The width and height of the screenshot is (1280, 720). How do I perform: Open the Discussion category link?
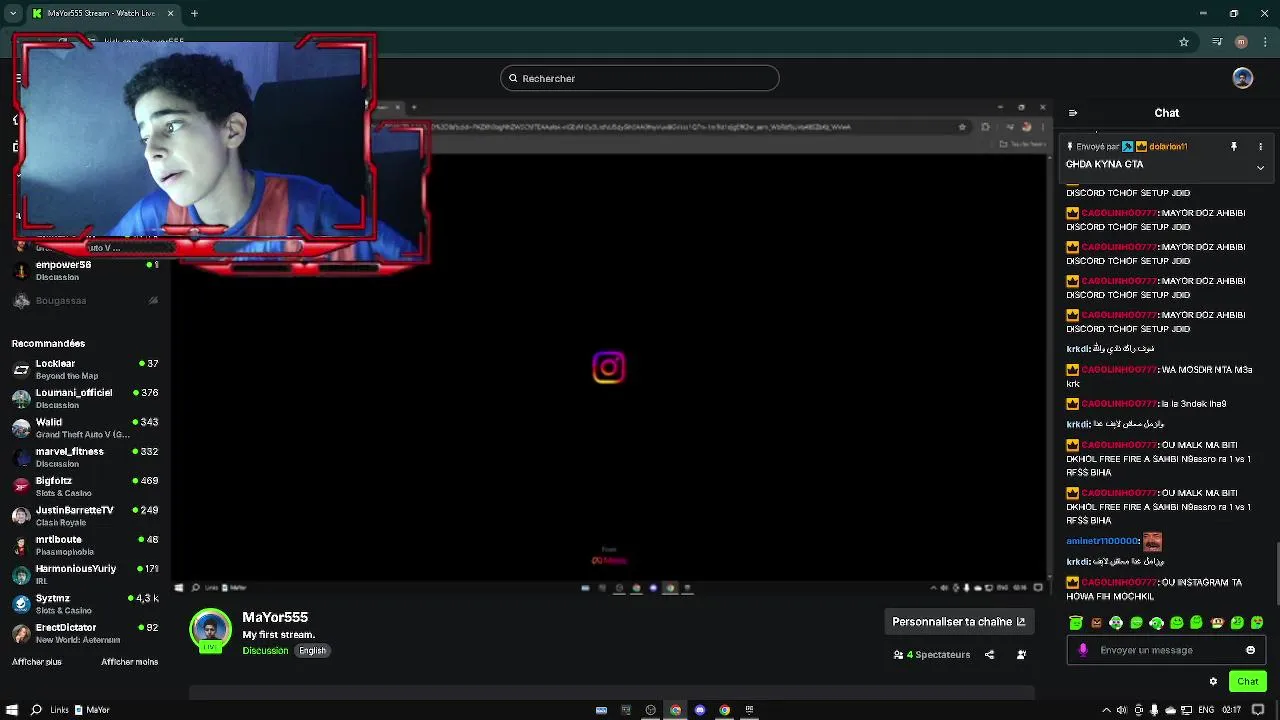pyautogui.click(x=265, y=651)
